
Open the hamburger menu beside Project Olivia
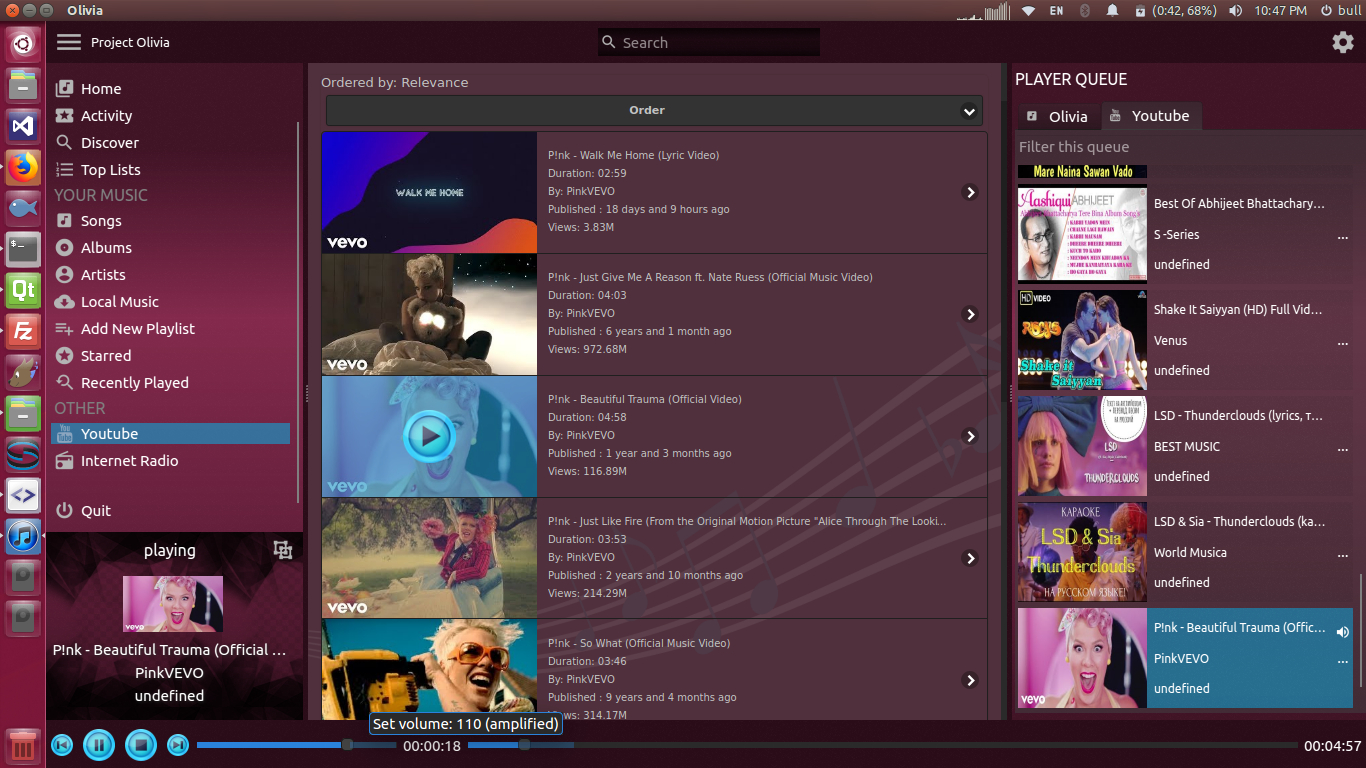pyautogui.click(x=68, y=42)
